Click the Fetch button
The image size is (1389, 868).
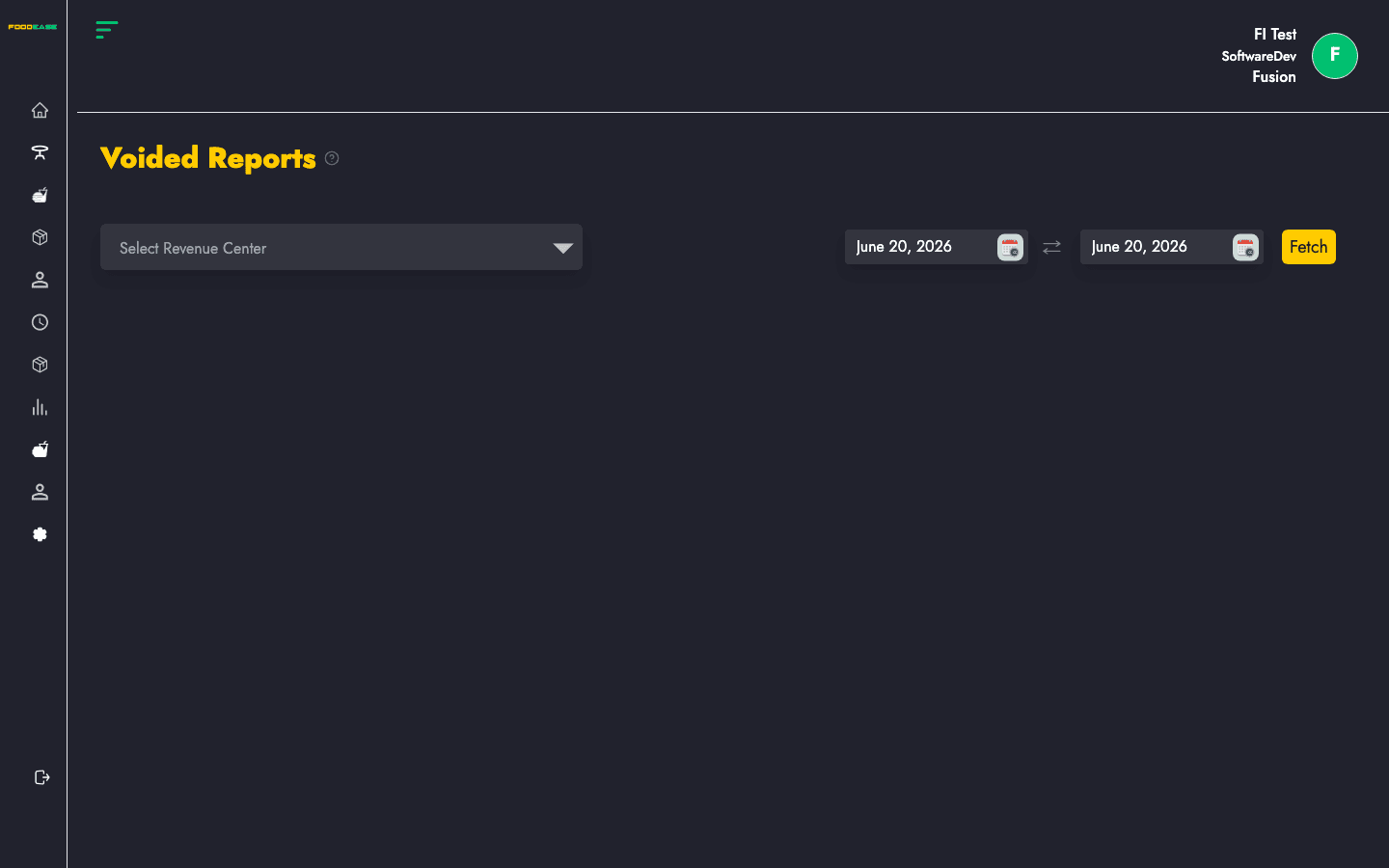click(x=1309, y=247)
